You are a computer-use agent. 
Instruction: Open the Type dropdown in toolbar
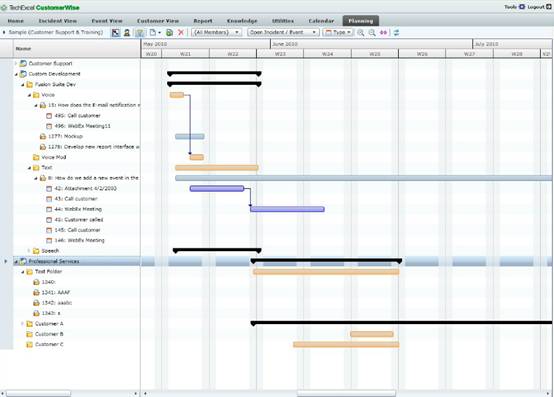click(x=338, y=32)
